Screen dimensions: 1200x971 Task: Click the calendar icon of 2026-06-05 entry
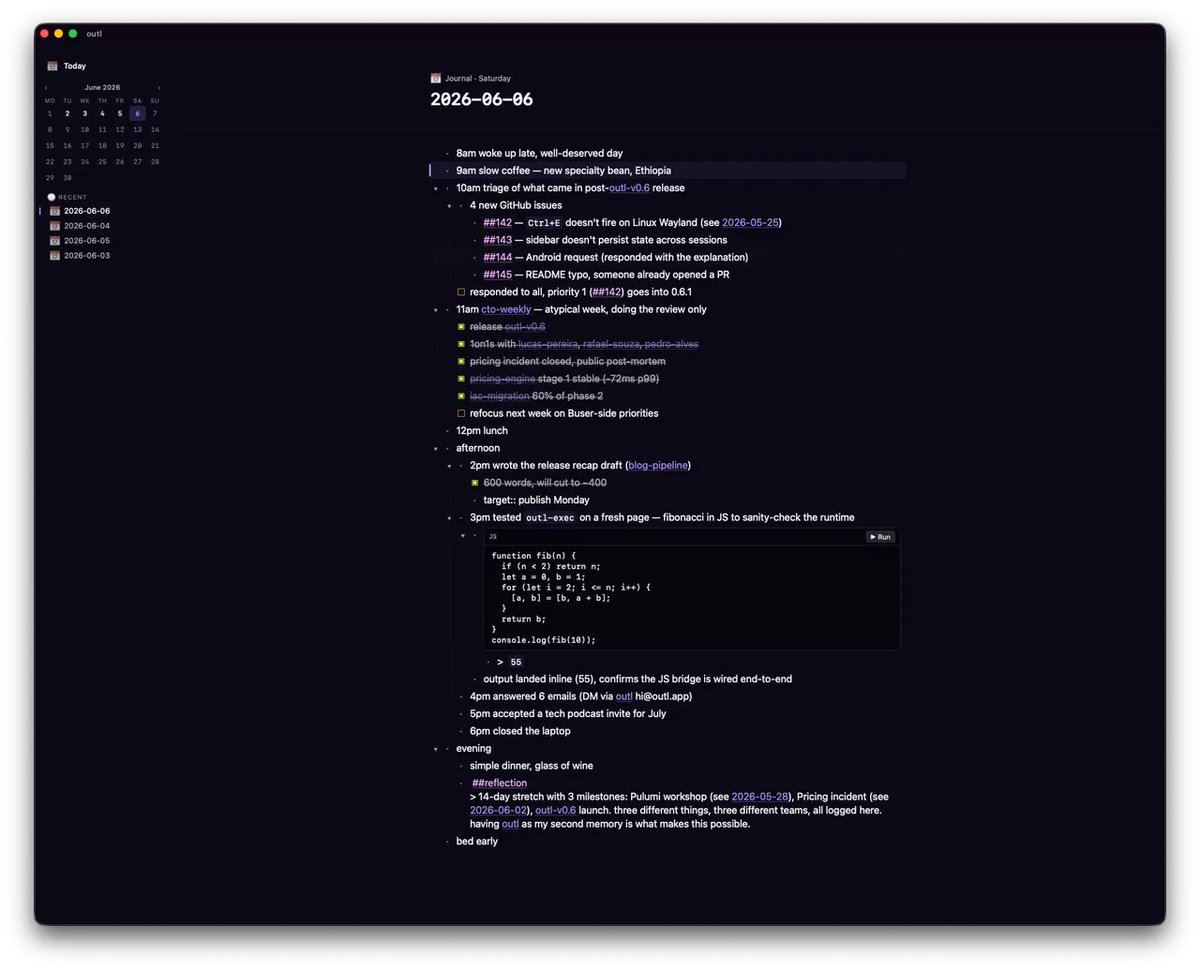tap(55, 241)
